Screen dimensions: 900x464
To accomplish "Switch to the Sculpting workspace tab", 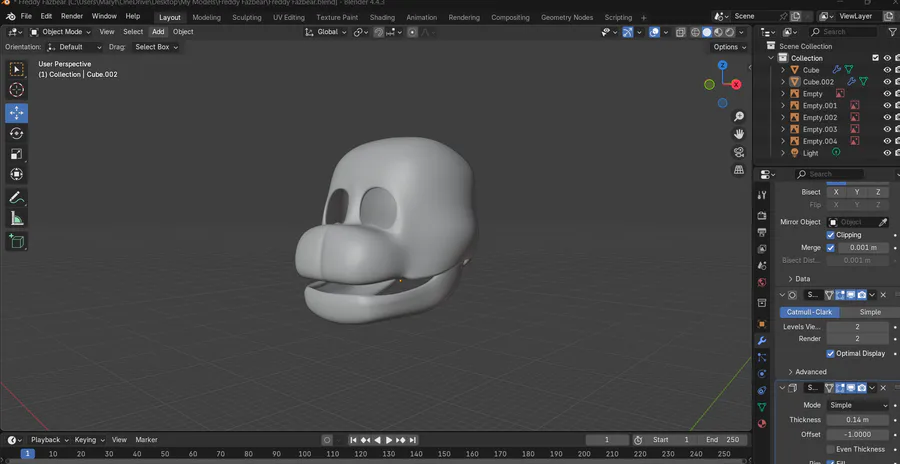I will click(247, 17).
